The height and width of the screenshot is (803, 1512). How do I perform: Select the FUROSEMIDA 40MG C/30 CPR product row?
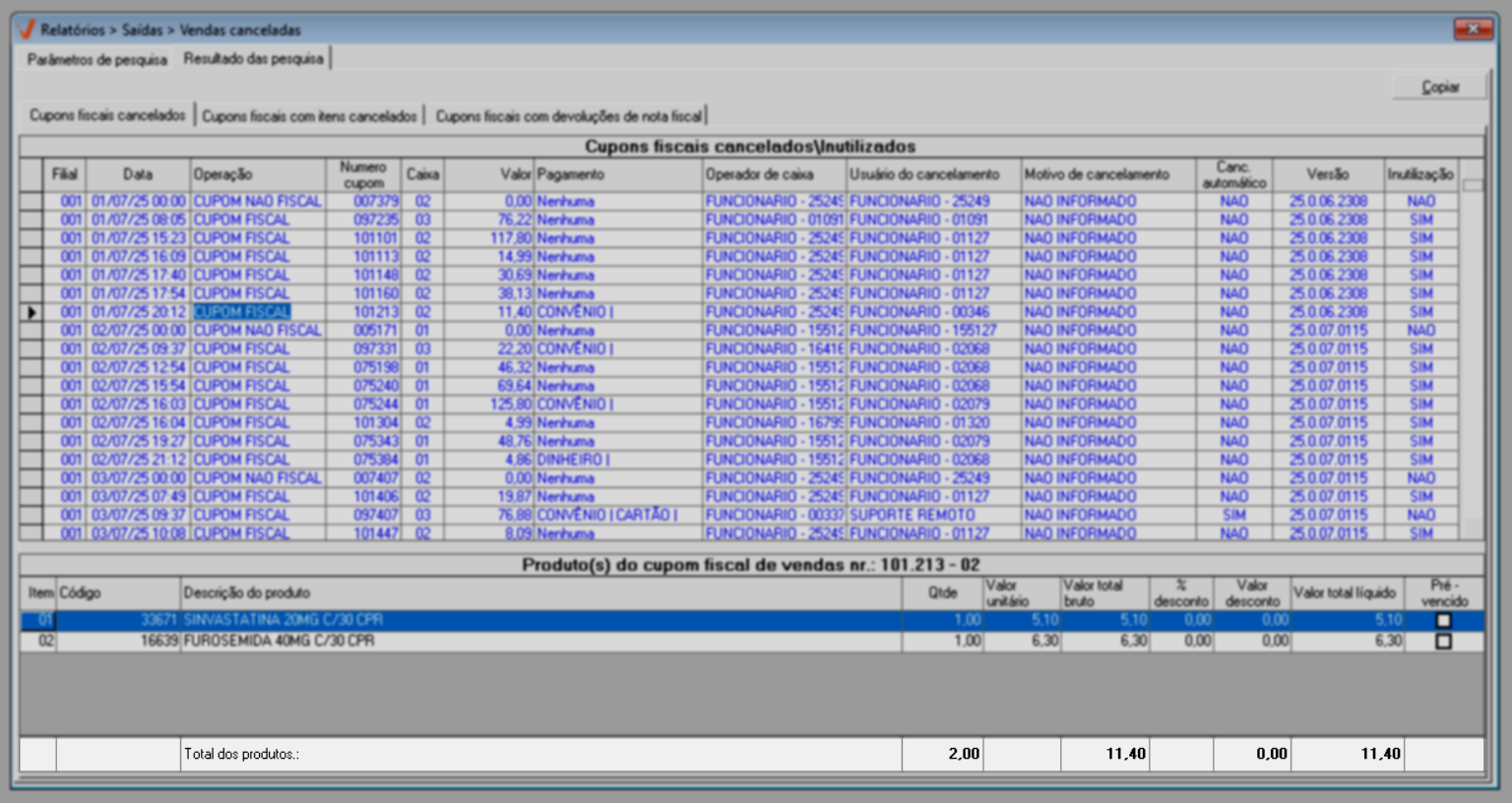point(278,641)
